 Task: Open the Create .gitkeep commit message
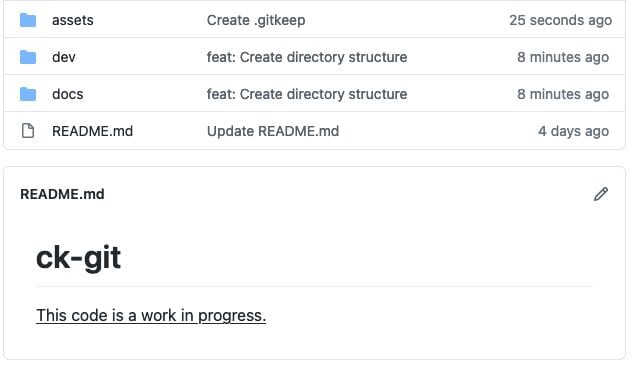256,20
